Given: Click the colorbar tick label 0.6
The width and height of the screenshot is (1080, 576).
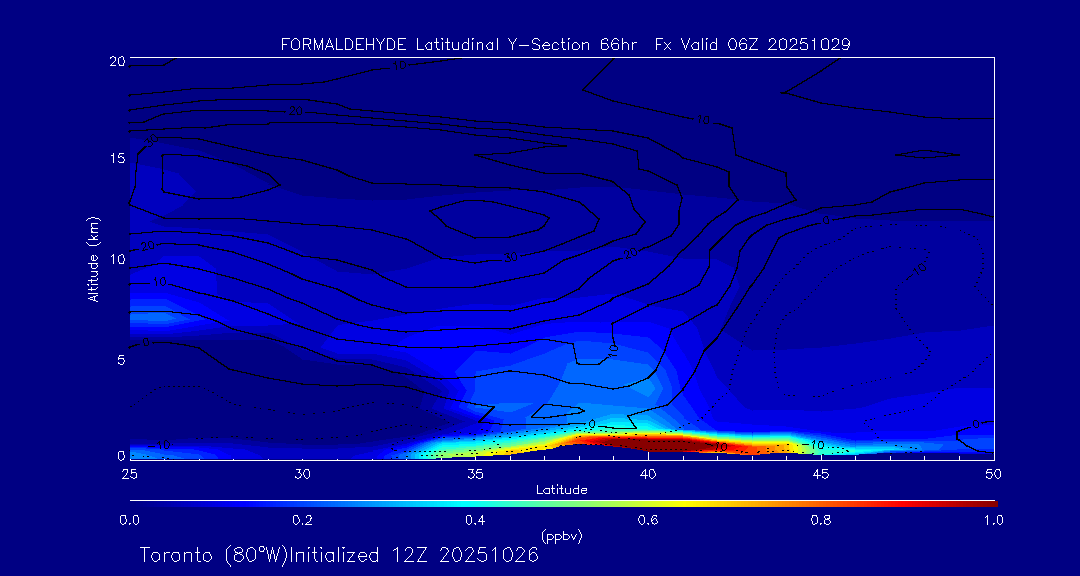Looking at the screenshot, I should (648, 520).
